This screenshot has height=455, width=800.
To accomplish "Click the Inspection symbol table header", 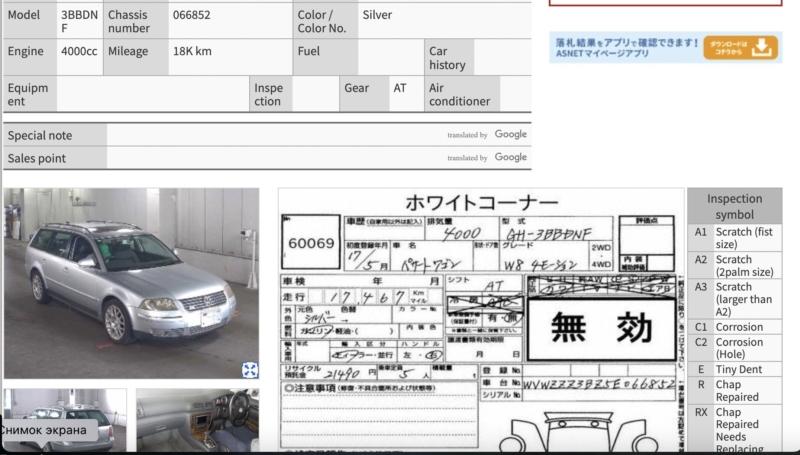I will [734, 206].
